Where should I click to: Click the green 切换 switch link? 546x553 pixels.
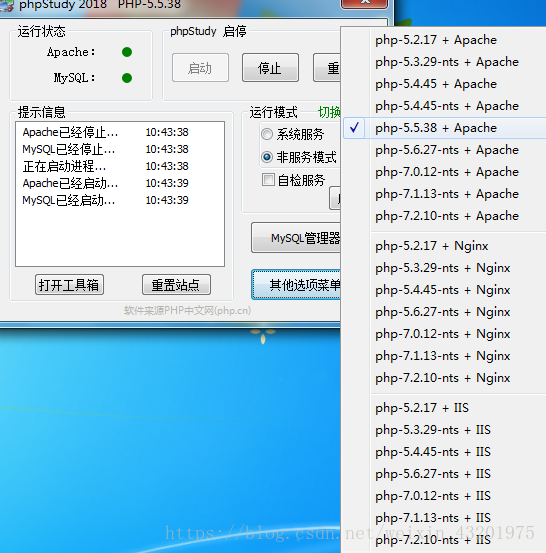pos(329,112)
